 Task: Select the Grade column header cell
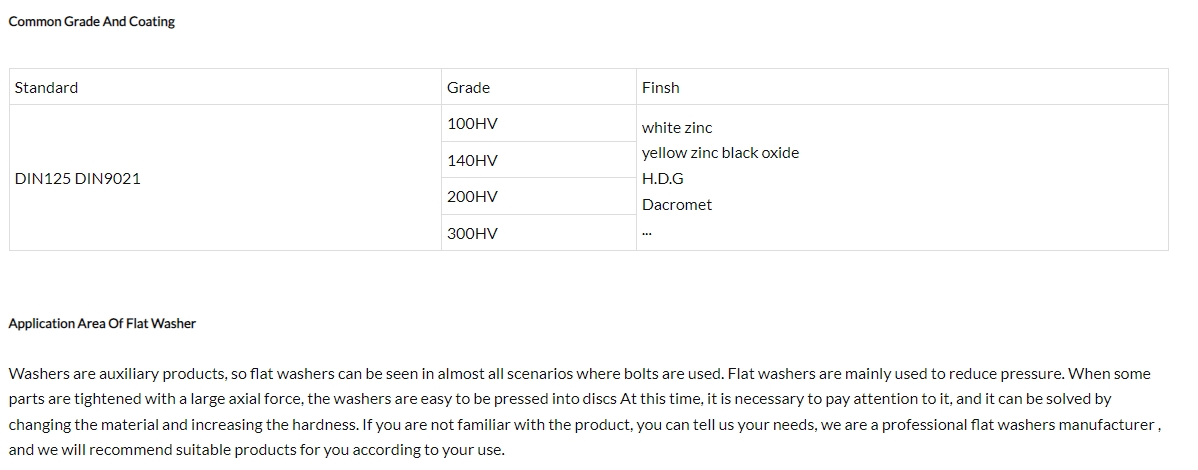tap(539, 87)
